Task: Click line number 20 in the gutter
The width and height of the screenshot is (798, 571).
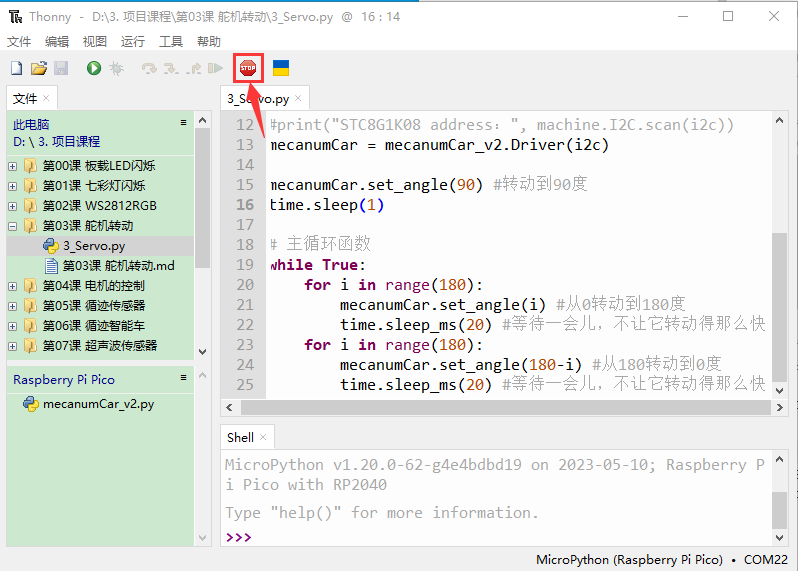Action: point(245,285)
